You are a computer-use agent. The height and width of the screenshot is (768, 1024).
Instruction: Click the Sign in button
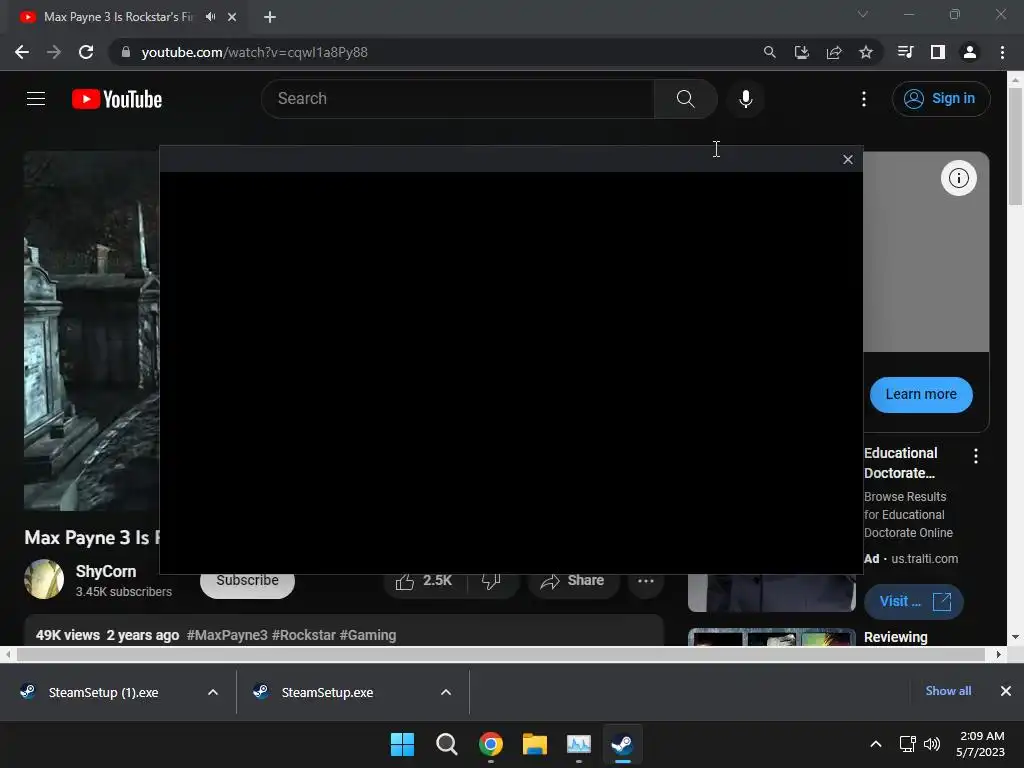(x=940, y=99)
